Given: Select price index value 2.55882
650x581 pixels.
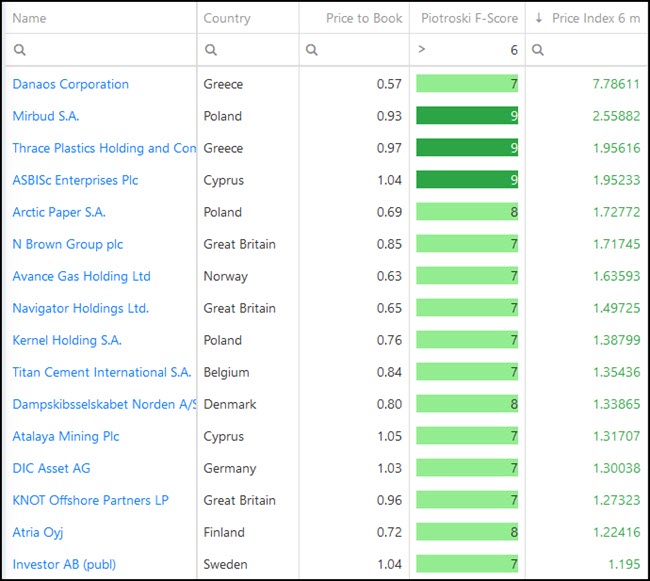Looking at the screenshot, I should click(x=616, y=116).
